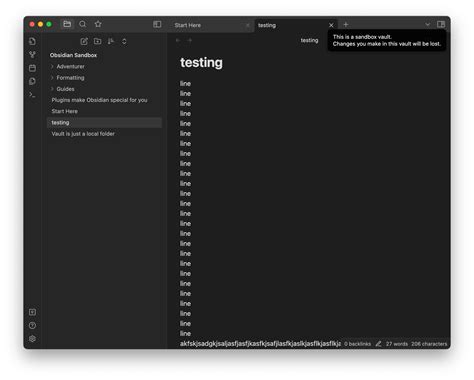Open the search pane icon
This screenshot has width=474, height=380.
[83, 24]
